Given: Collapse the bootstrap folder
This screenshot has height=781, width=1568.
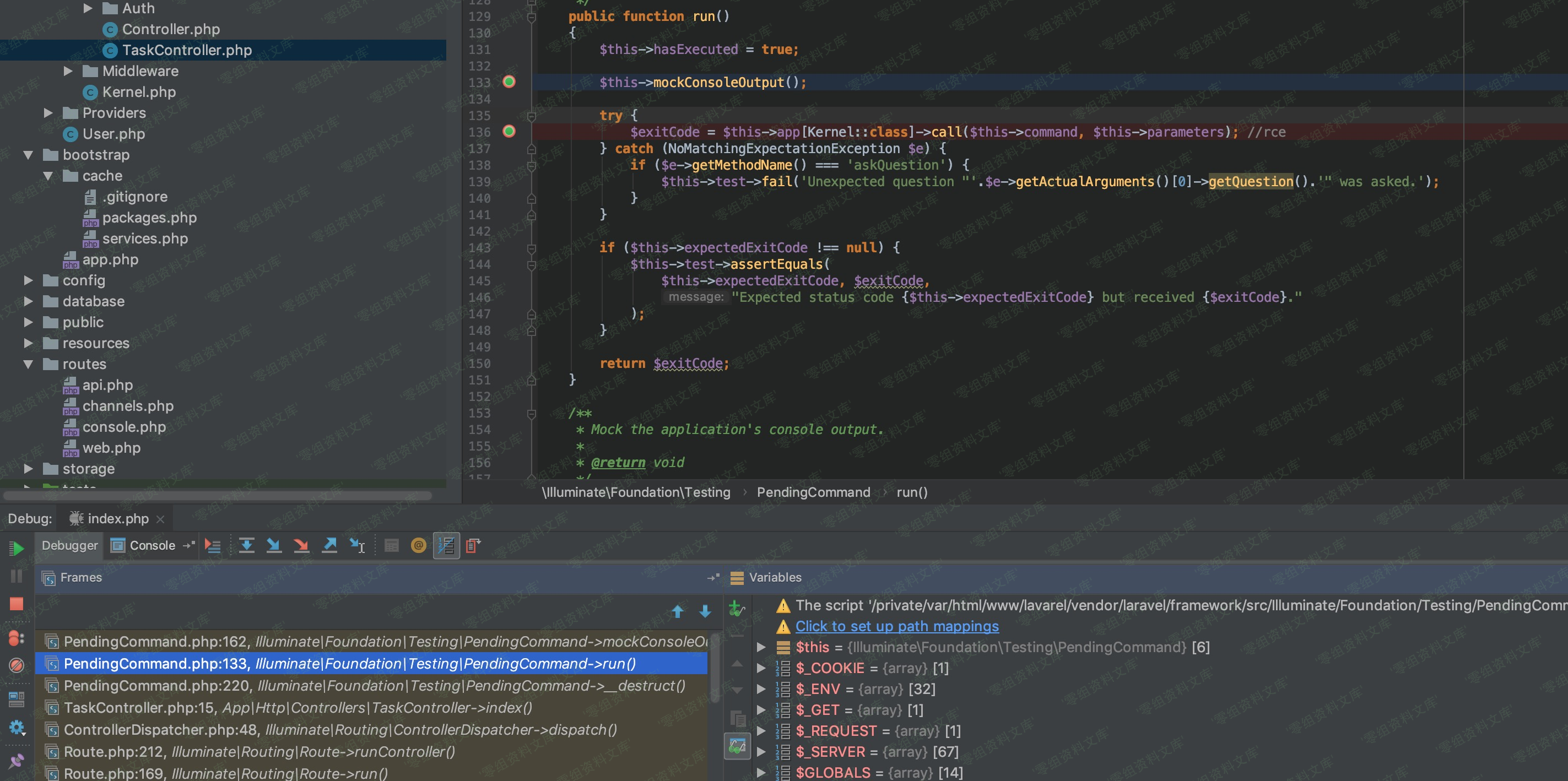Looking at the screenshot, I should (28, 155).
